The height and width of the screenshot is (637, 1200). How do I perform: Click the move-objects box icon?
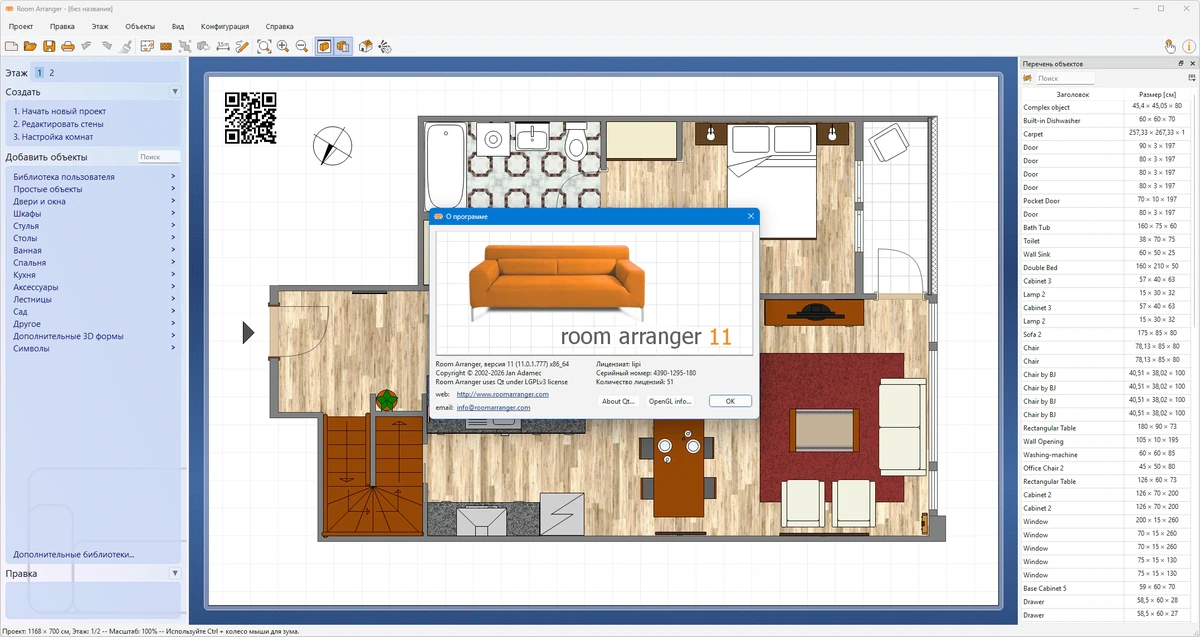pyautogui.click(x=203, y=46)
